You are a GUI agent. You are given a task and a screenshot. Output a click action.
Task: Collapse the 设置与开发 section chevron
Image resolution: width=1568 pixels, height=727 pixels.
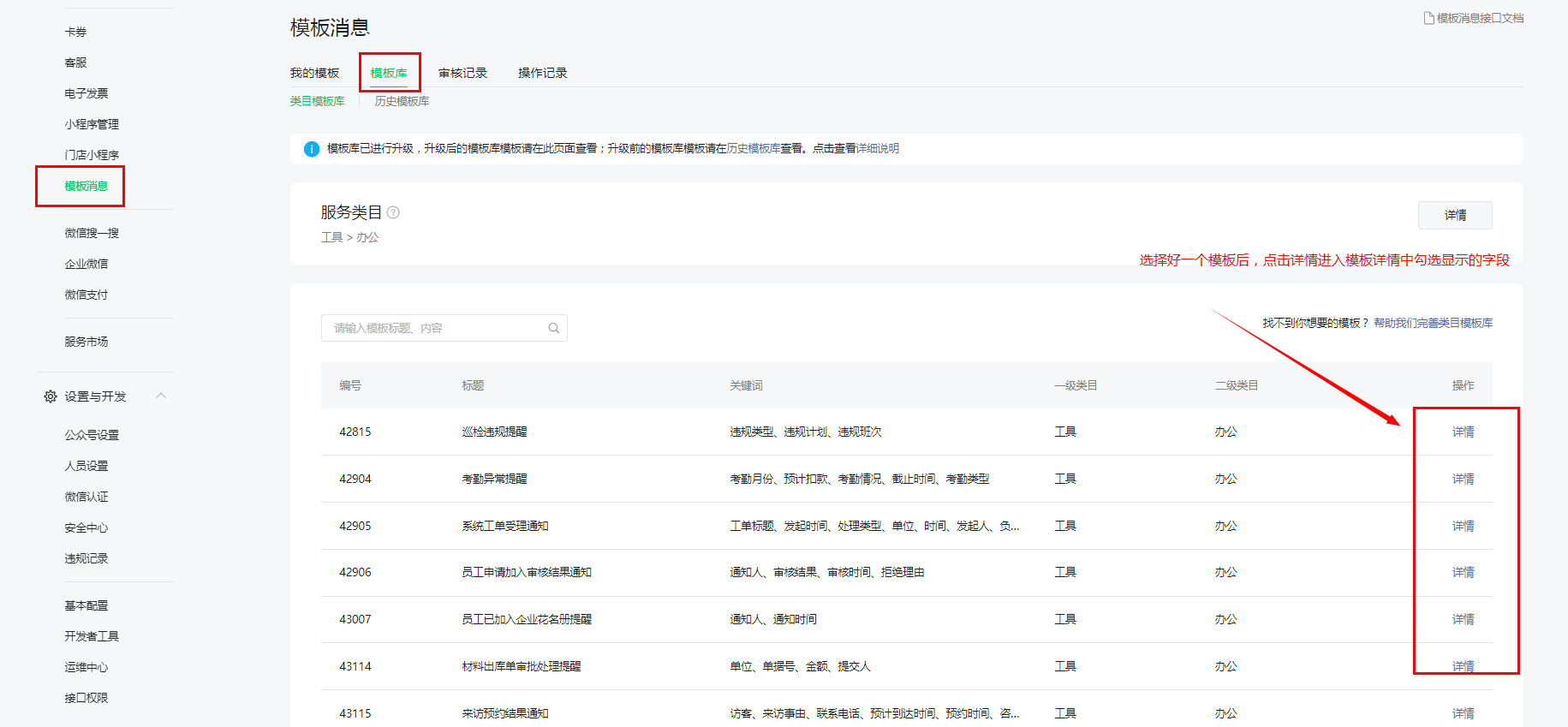(161, 396)
